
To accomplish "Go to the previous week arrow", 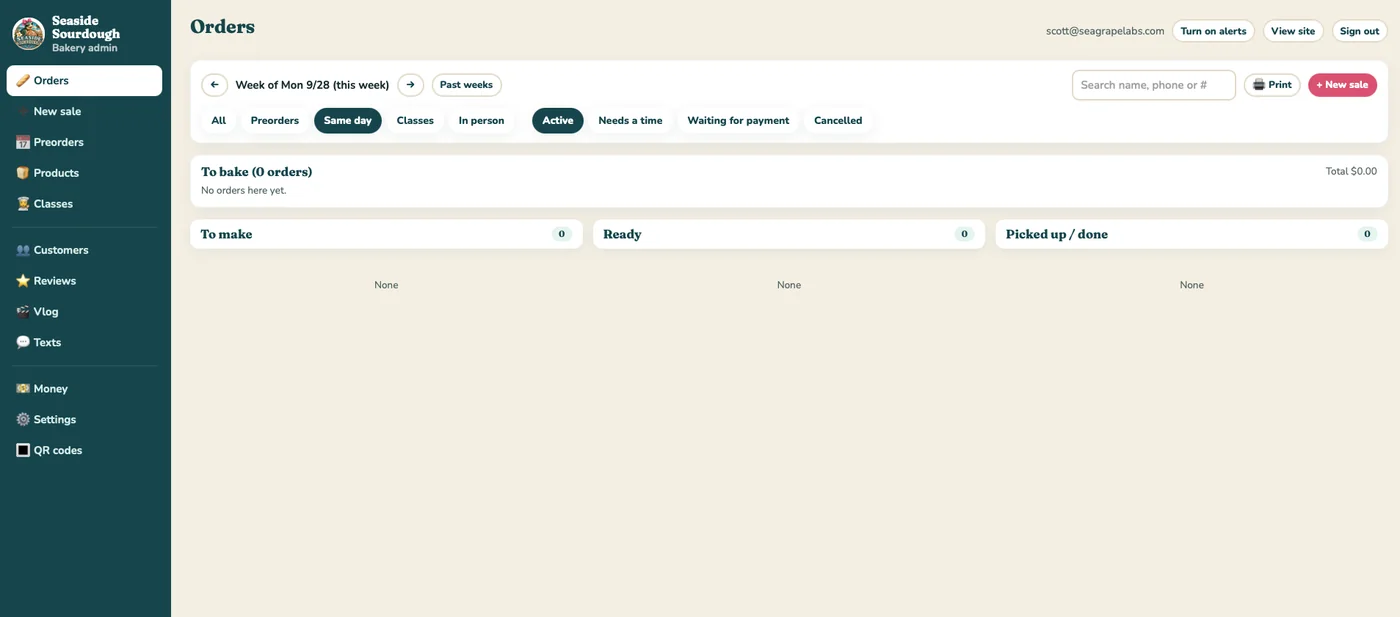I will (x=214, y=85).
